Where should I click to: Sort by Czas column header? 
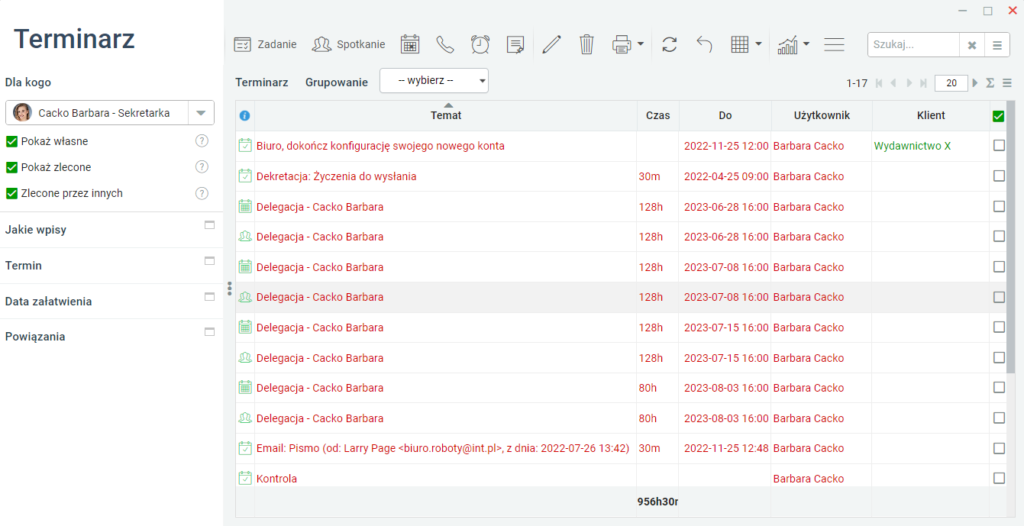(658, 116)
